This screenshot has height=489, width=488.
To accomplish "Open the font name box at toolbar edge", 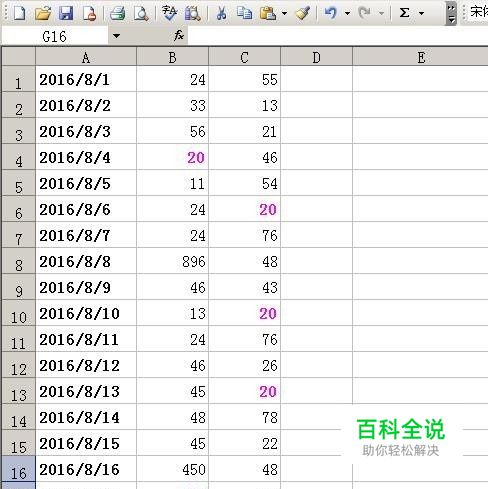I will tap(478, 13).
